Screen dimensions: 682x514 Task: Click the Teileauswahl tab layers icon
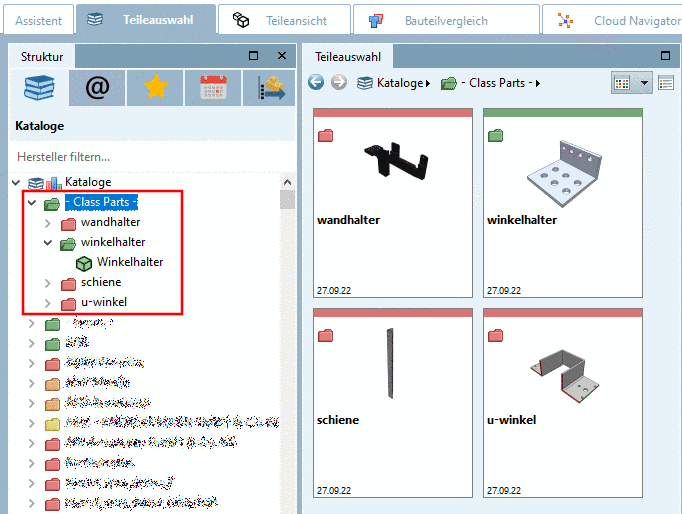click(x=95, y=20)
